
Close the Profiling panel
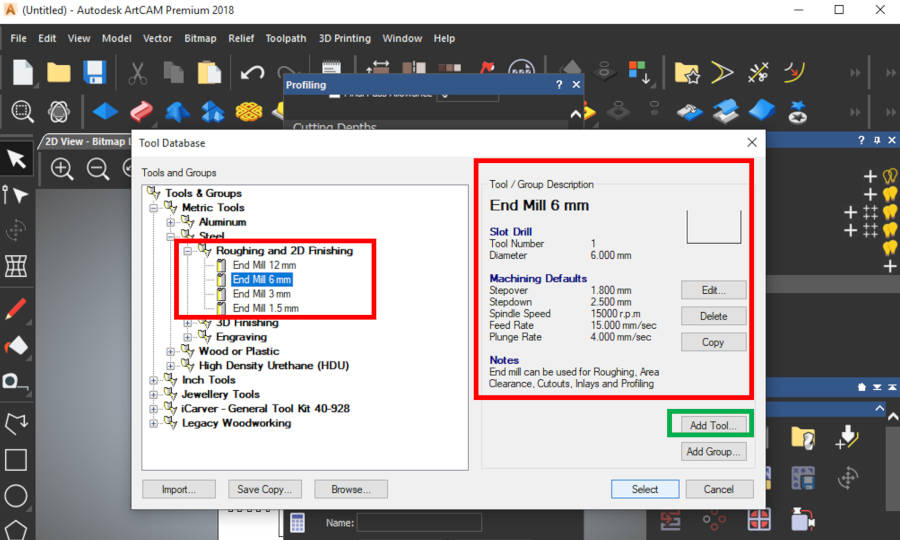point(576,85)
